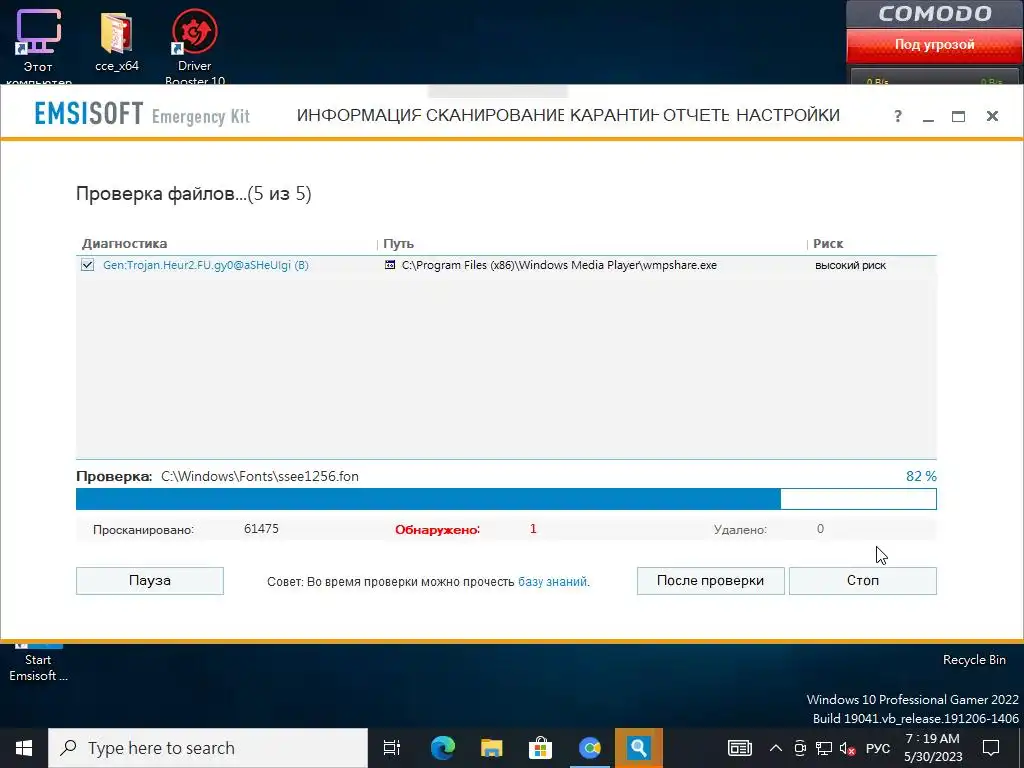
Task: Open the Recycle Bin on desktop
Action: 974,660
